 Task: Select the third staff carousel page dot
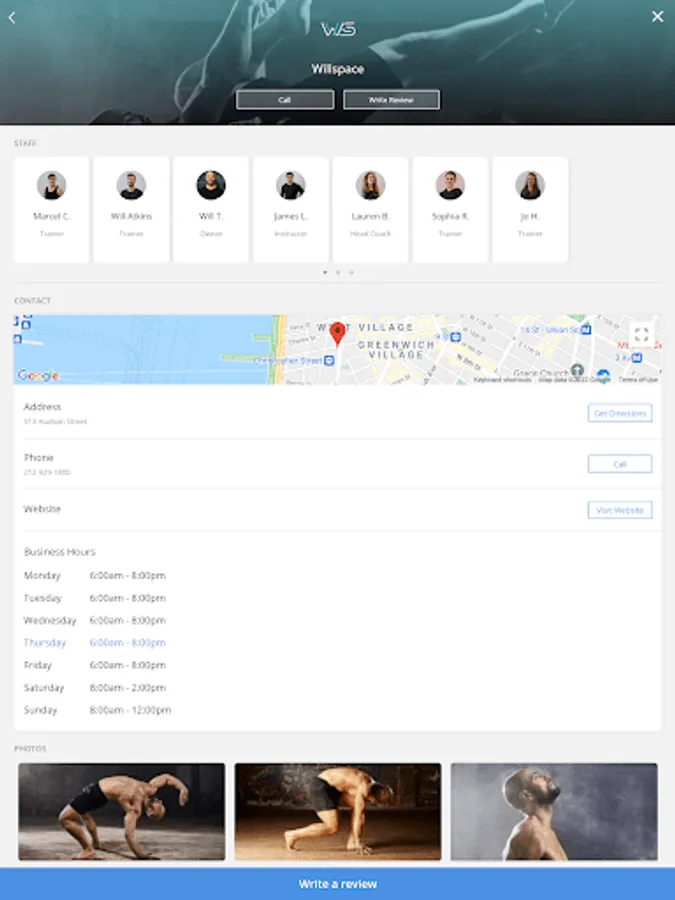[351, 272]
